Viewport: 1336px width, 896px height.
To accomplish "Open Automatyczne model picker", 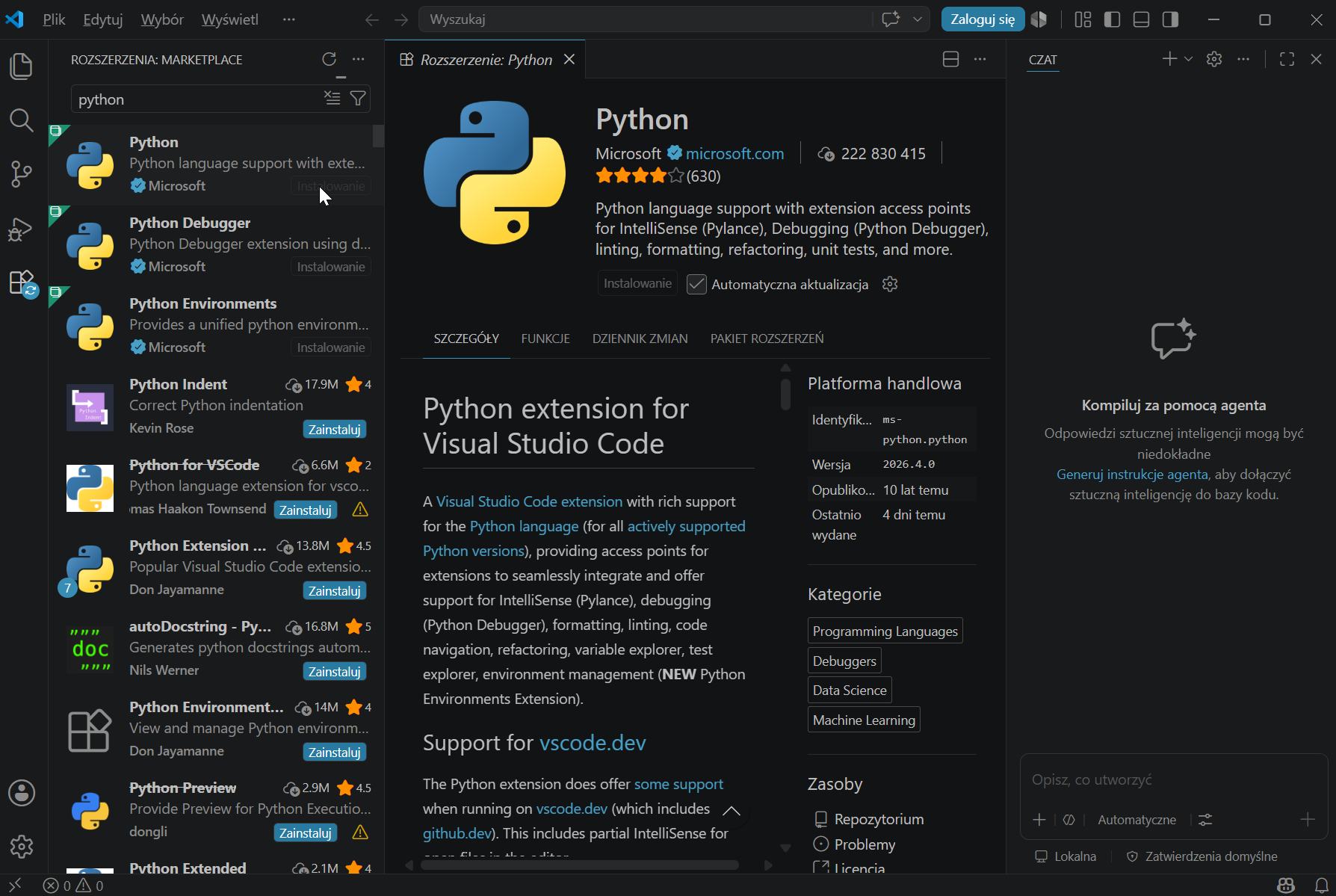I will pos(1136,820).
